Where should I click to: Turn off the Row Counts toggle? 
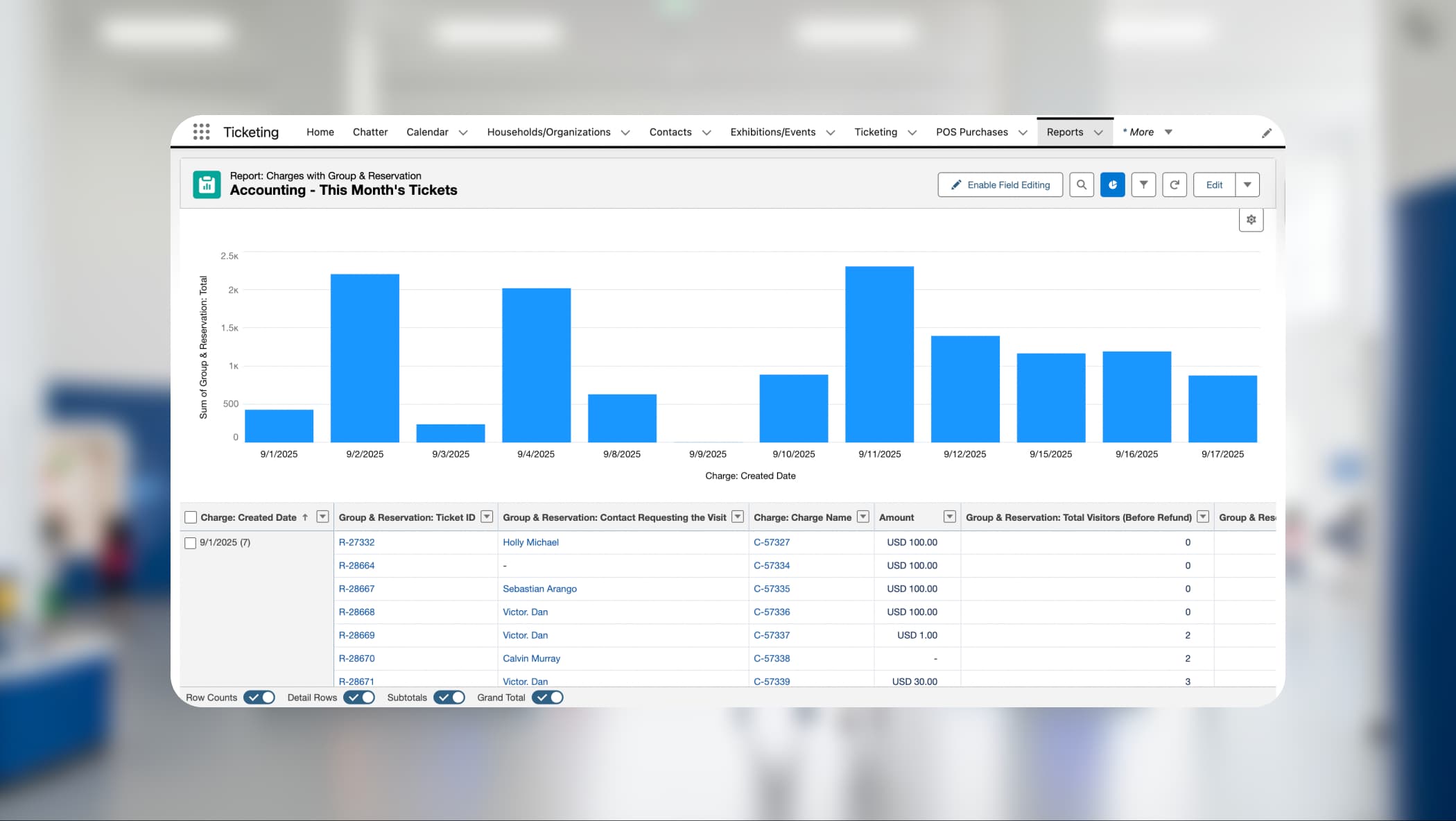click(x=259, y=698)
